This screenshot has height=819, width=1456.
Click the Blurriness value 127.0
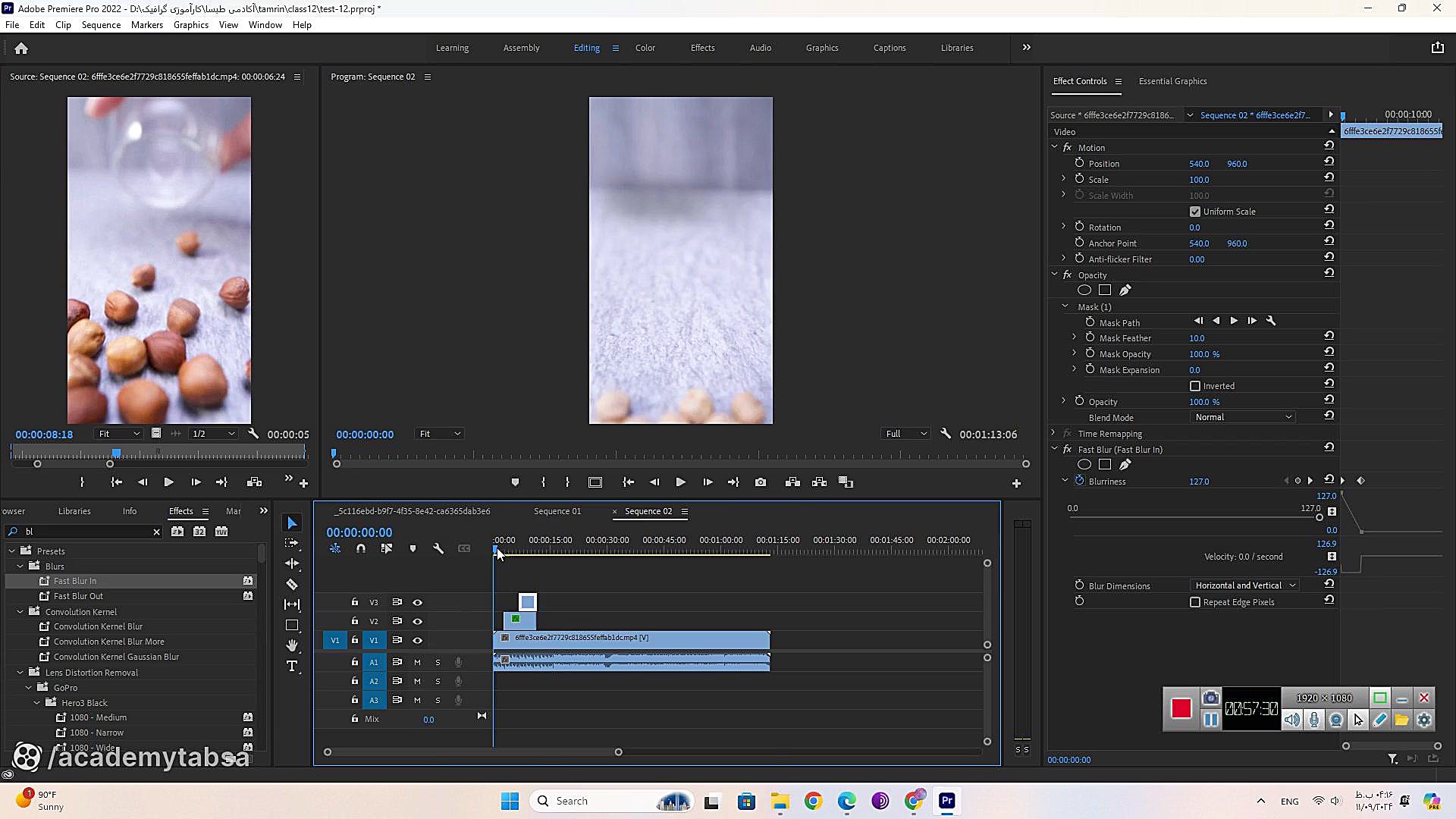click(1199, 482)
